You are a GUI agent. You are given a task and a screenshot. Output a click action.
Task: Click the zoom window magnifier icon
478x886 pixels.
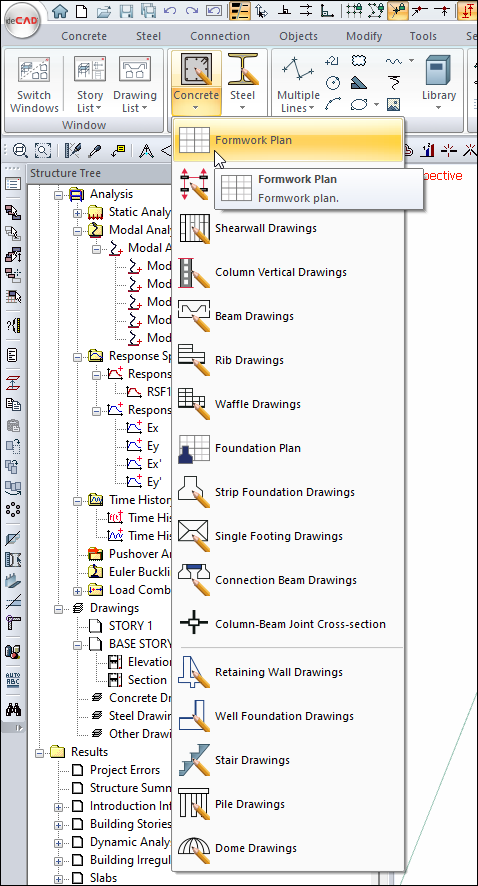point(43,150)
